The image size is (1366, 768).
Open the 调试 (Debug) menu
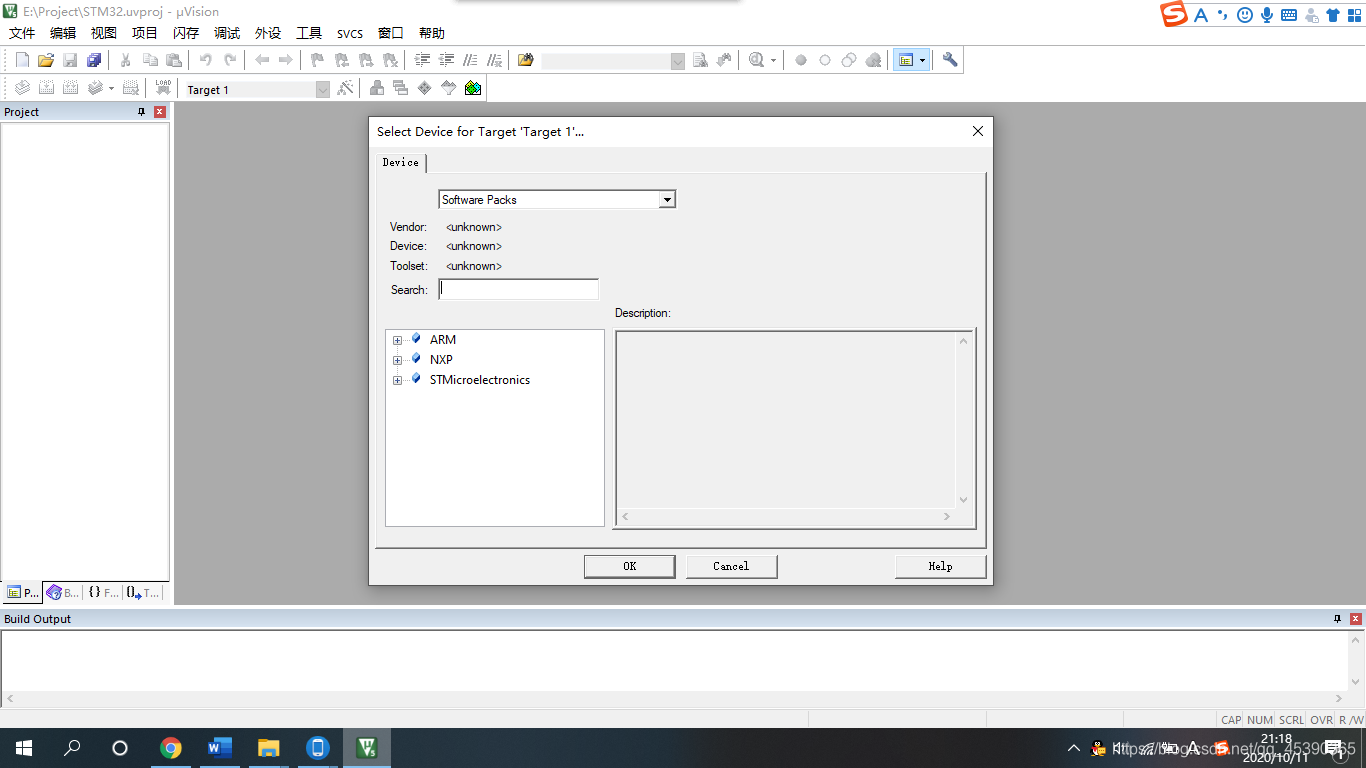point(227,33)
